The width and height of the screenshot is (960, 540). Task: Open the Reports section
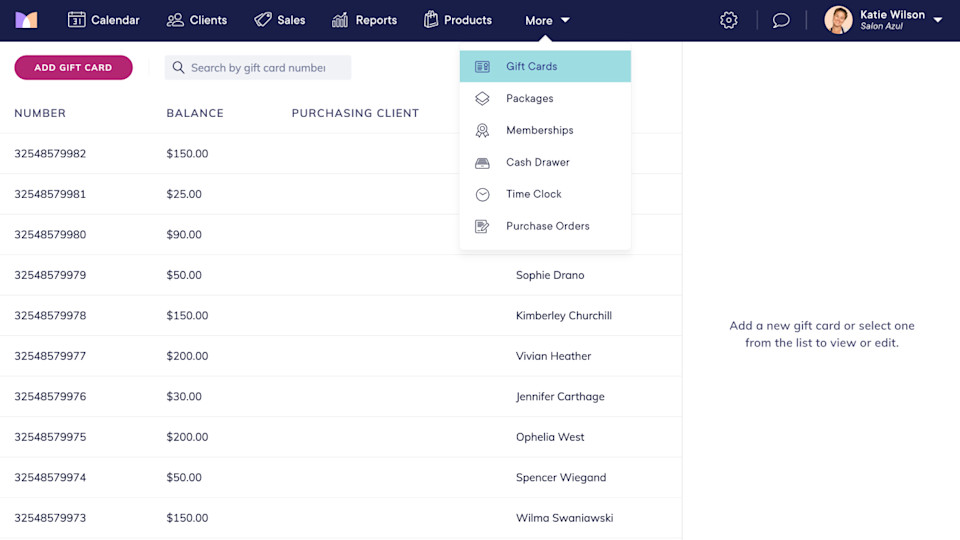coord(364,20)
